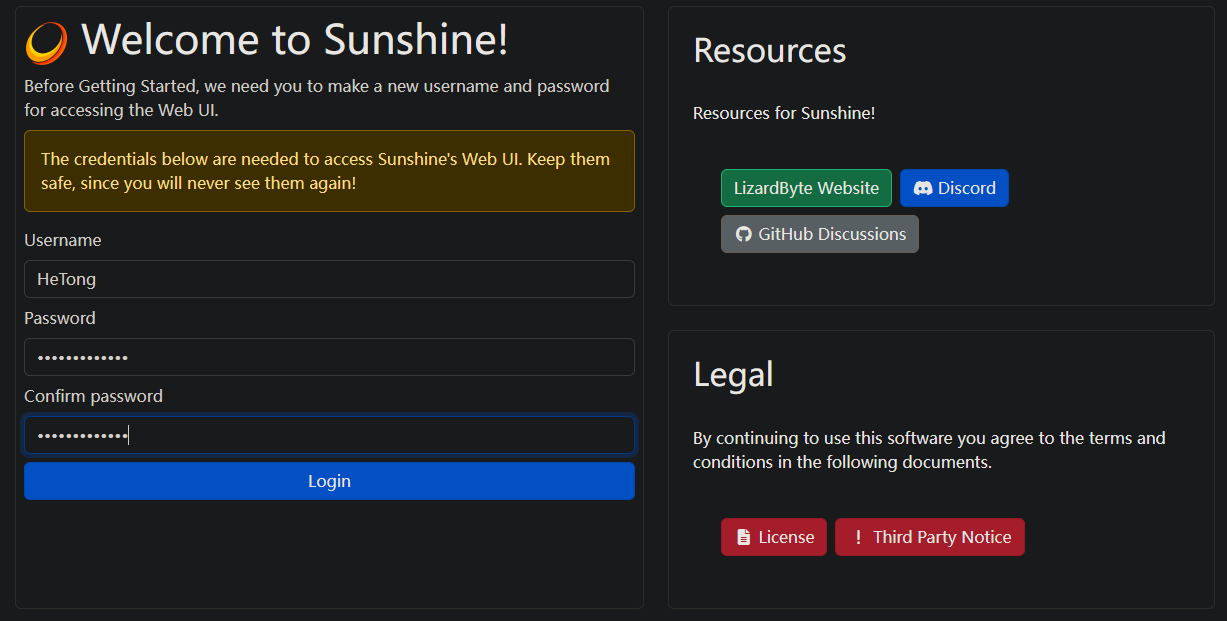Click the Third Party Notice exclamation icon
This screenshot has width=1227, height=621.
click(857, 537)
